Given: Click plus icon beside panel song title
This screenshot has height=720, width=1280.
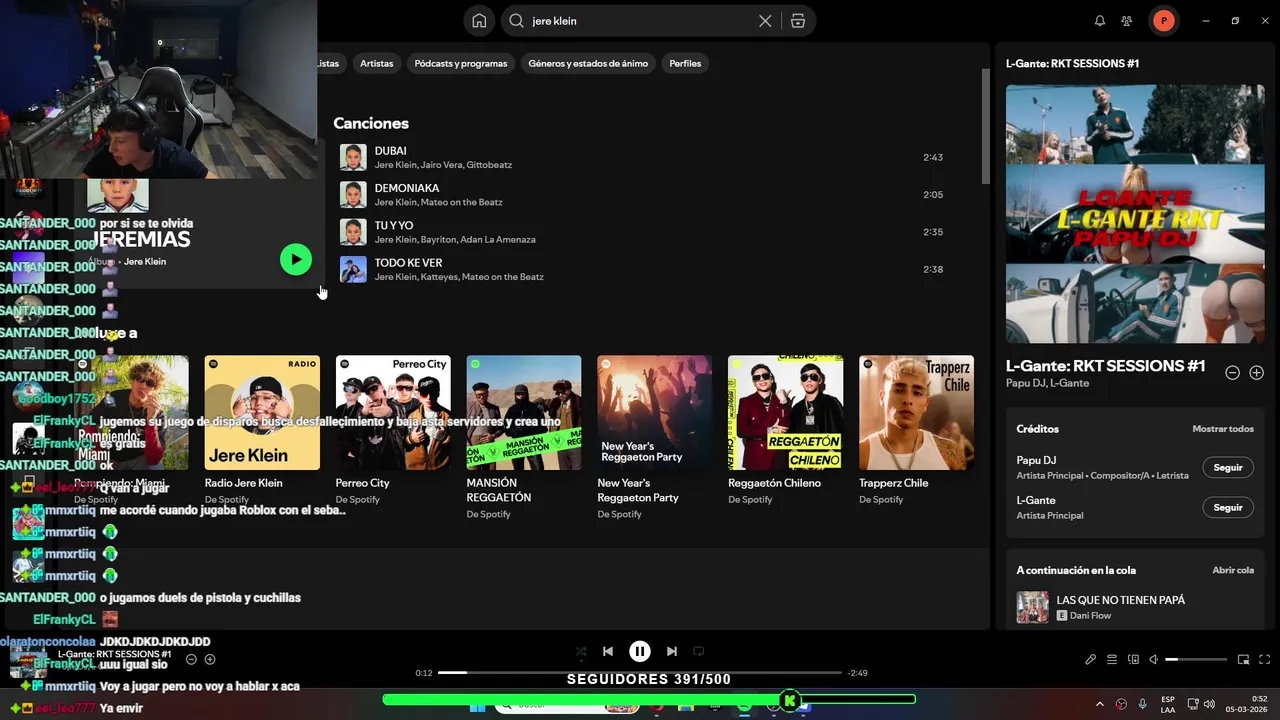Looking at the screenshot, I should pyautogui.click(x=1257, y=373).
